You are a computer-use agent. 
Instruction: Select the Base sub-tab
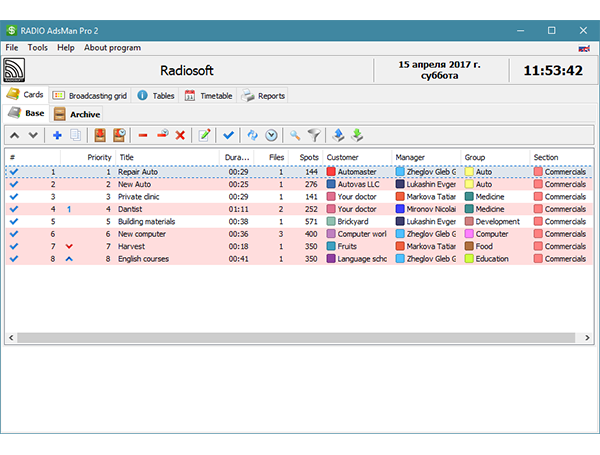pyautogui.click(x=26, y=113)
